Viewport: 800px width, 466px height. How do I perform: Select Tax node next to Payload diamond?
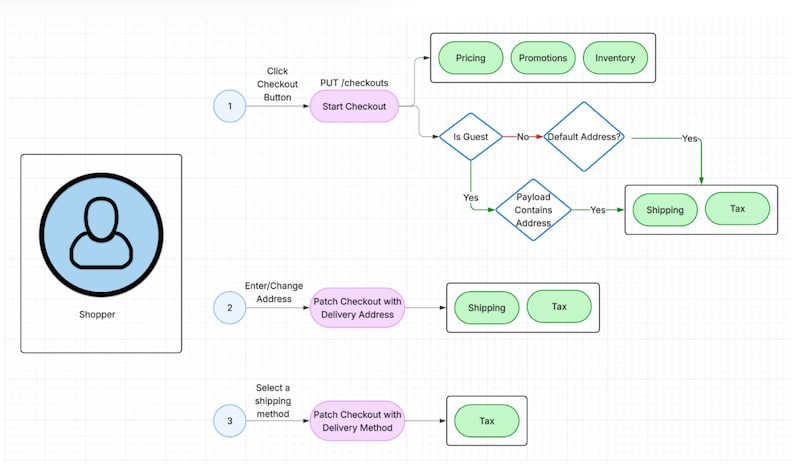pos(737,208)
